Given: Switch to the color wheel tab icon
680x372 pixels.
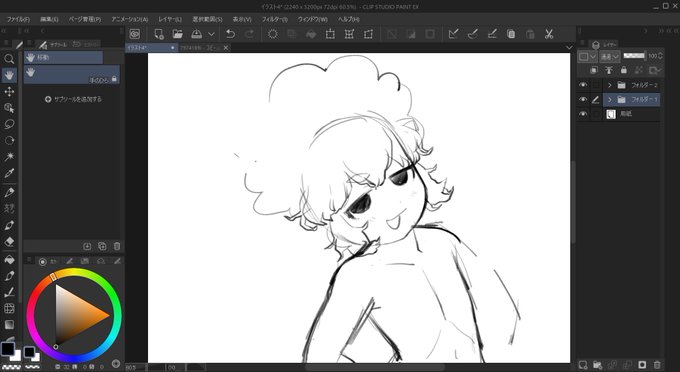Looking at the screenshot, I should coord(42,261).
